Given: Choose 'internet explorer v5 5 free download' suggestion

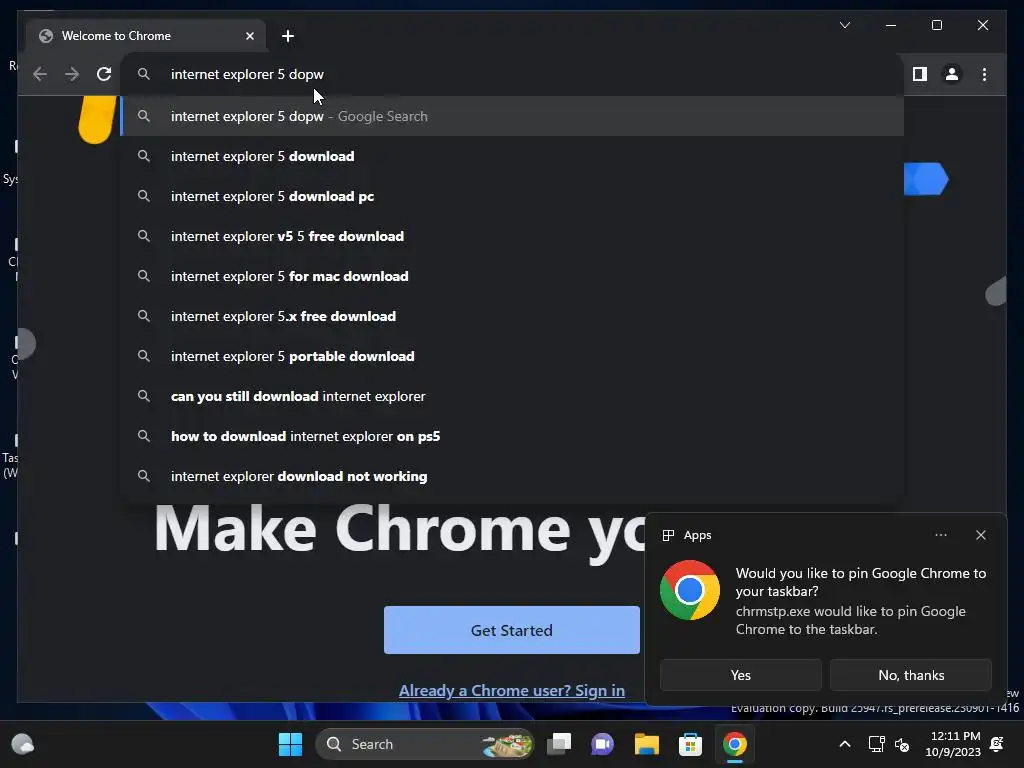Looking at the screenshot, I should click(x=512, y=236).
